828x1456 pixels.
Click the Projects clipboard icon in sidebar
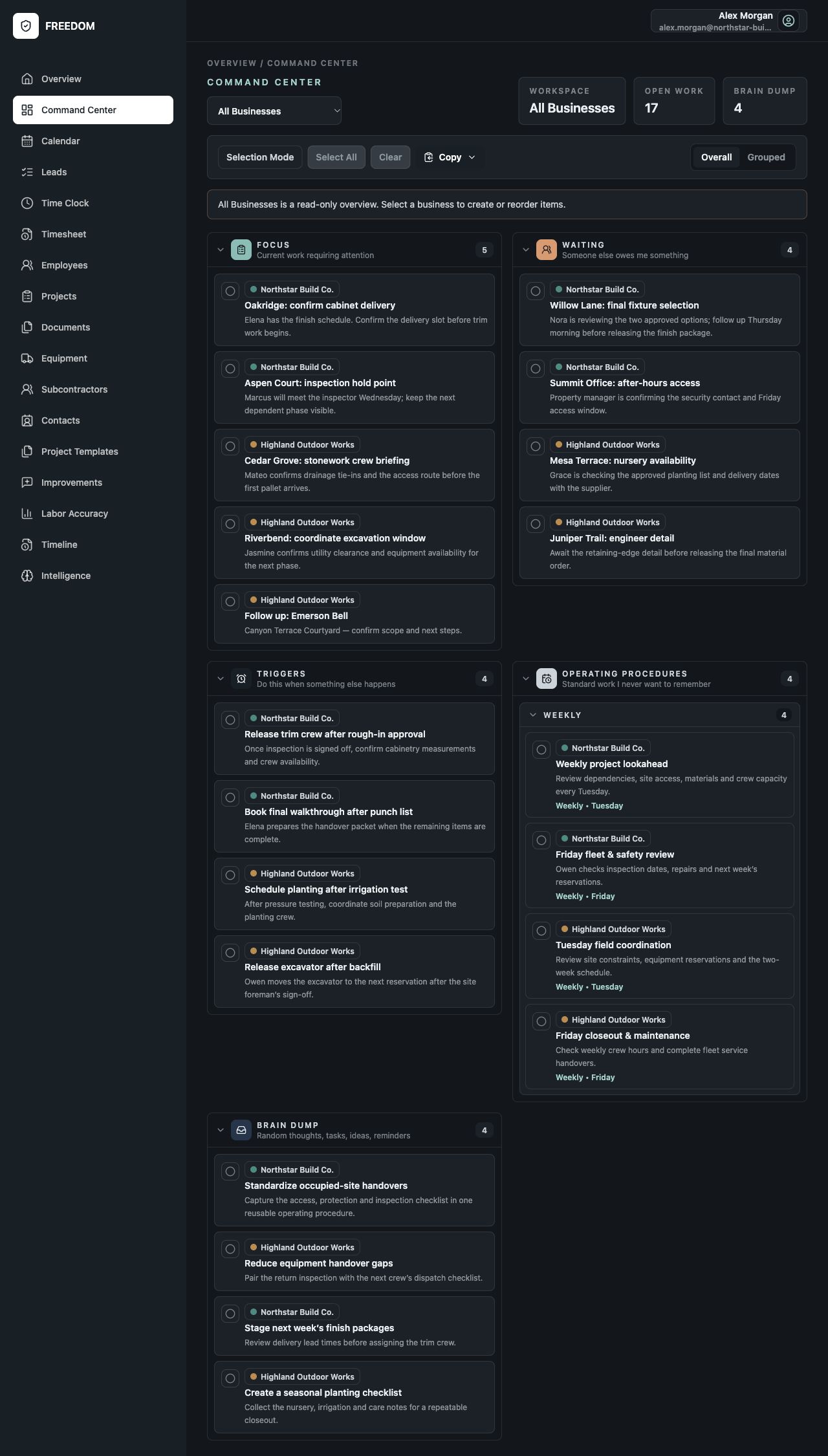[x=27, y=296]
